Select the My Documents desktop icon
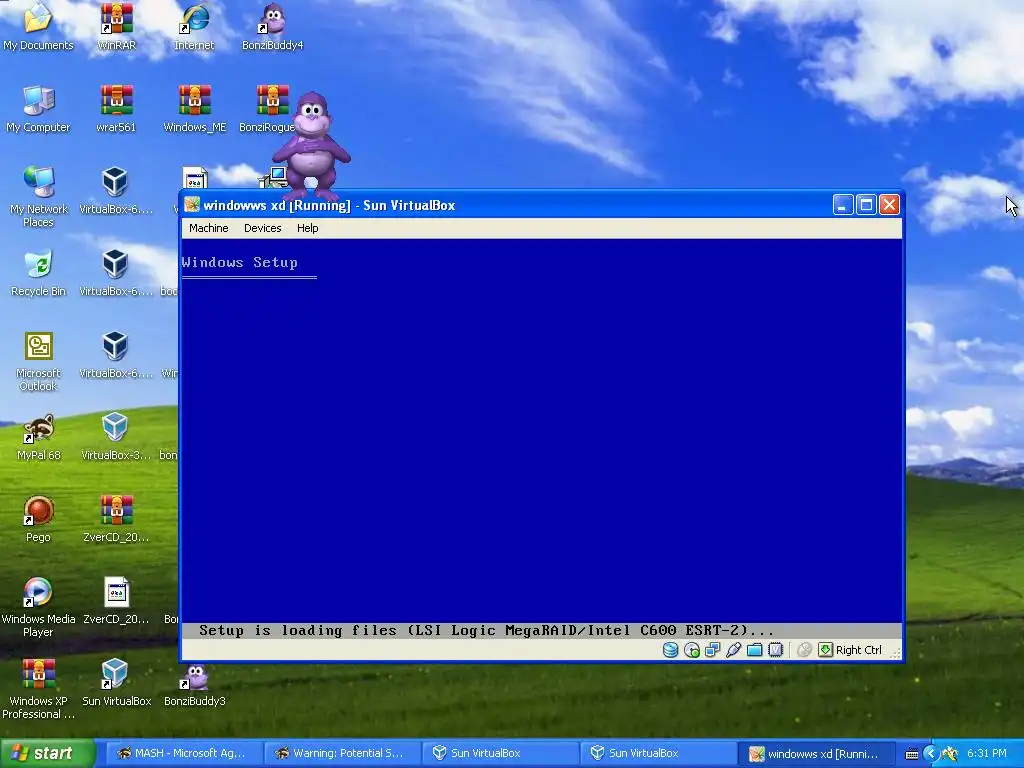The height and width of the screenshot is (768, 1024). pyautogui.click(x=38, y=27)
